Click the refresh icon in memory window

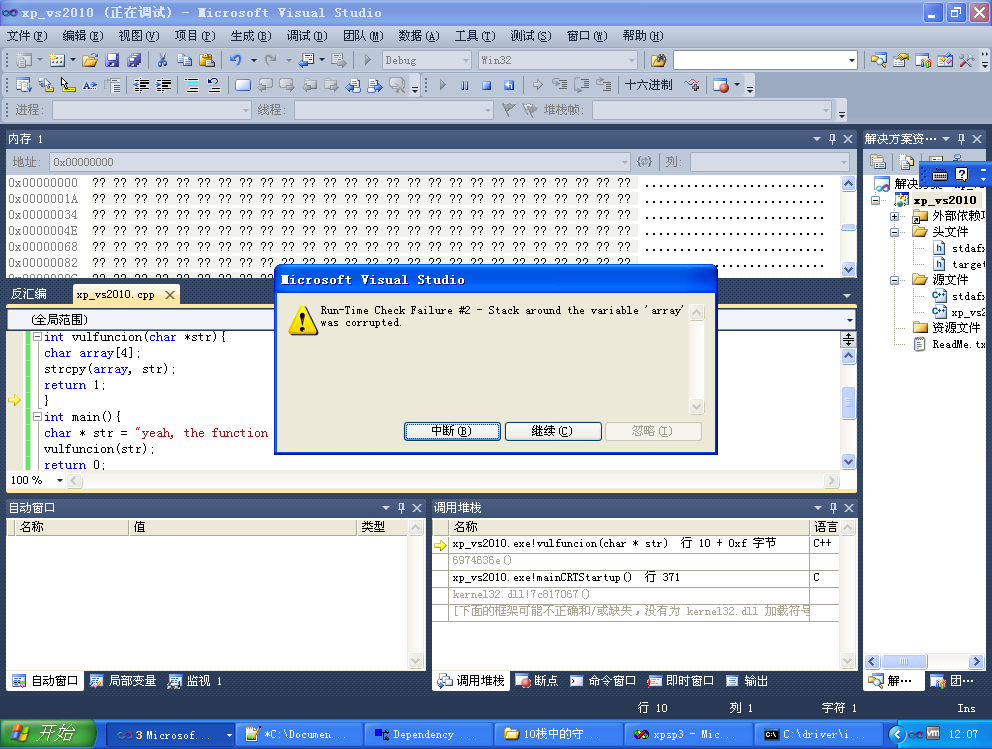coord(644,162)
